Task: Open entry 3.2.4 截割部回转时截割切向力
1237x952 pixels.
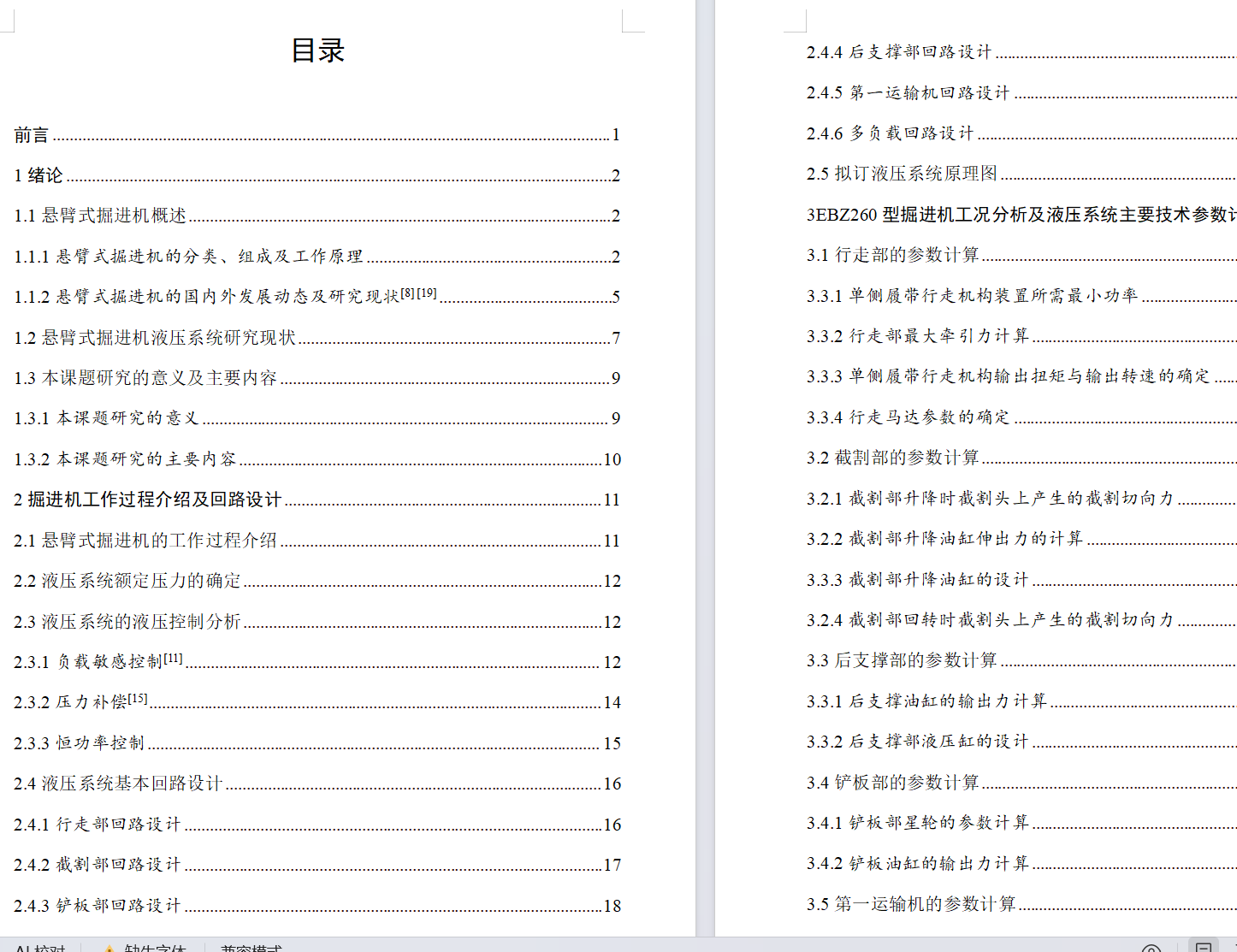Action: tap(1021, 620)
